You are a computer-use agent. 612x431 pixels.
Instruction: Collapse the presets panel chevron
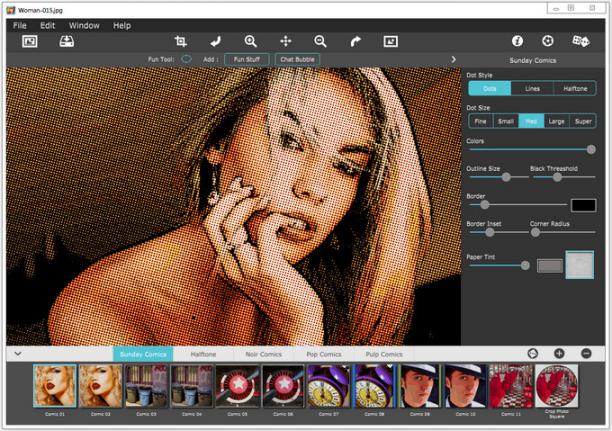tap(18, 354)
